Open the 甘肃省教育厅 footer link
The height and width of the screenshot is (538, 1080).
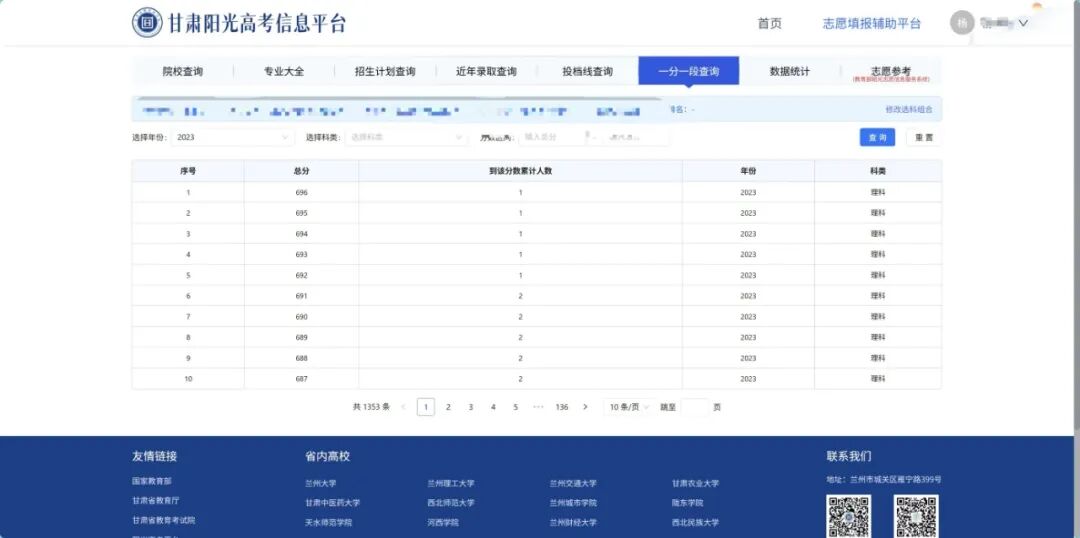(156, 501)
